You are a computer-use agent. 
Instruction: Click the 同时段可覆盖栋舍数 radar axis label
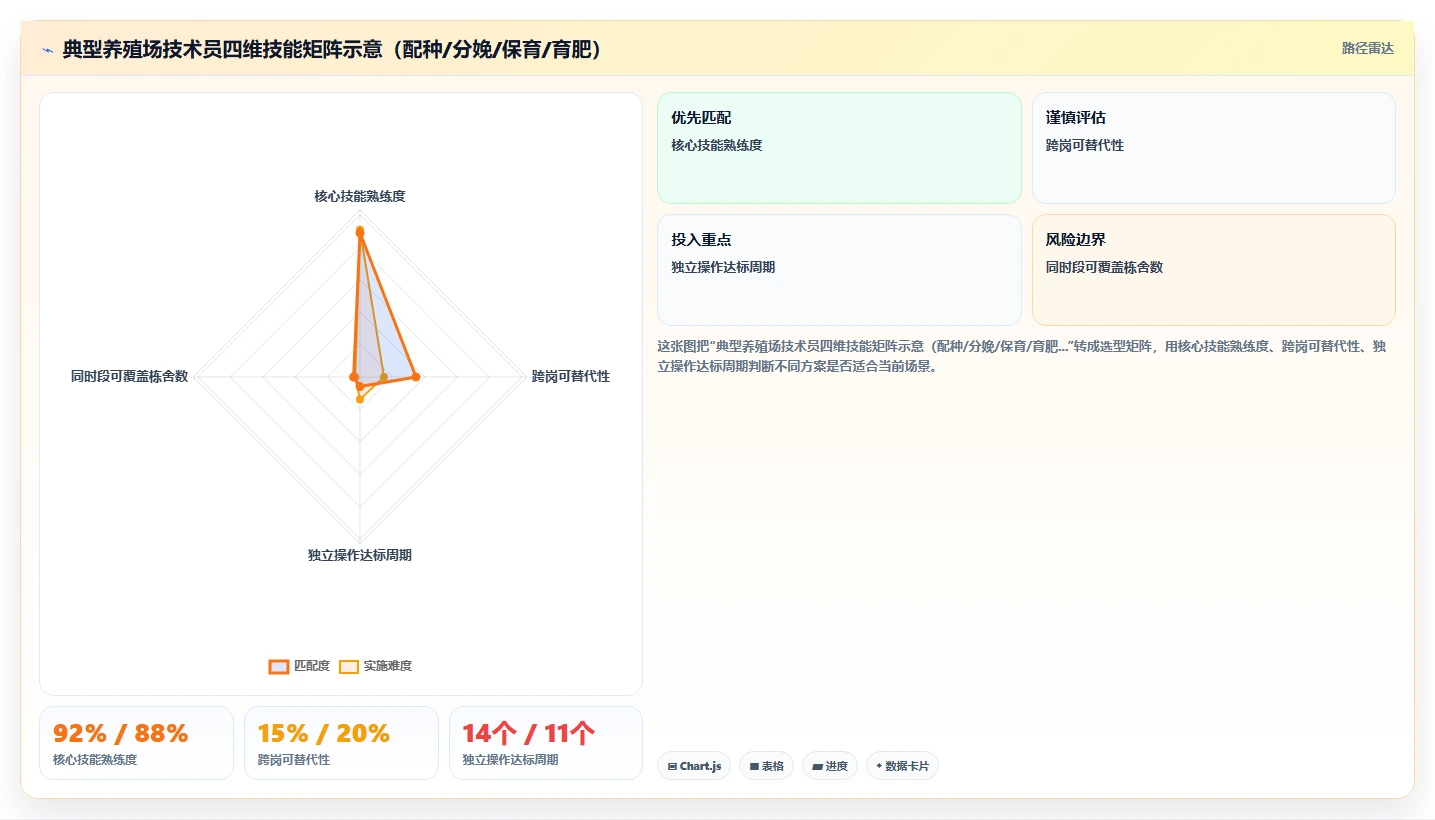[x=129, y=377]
